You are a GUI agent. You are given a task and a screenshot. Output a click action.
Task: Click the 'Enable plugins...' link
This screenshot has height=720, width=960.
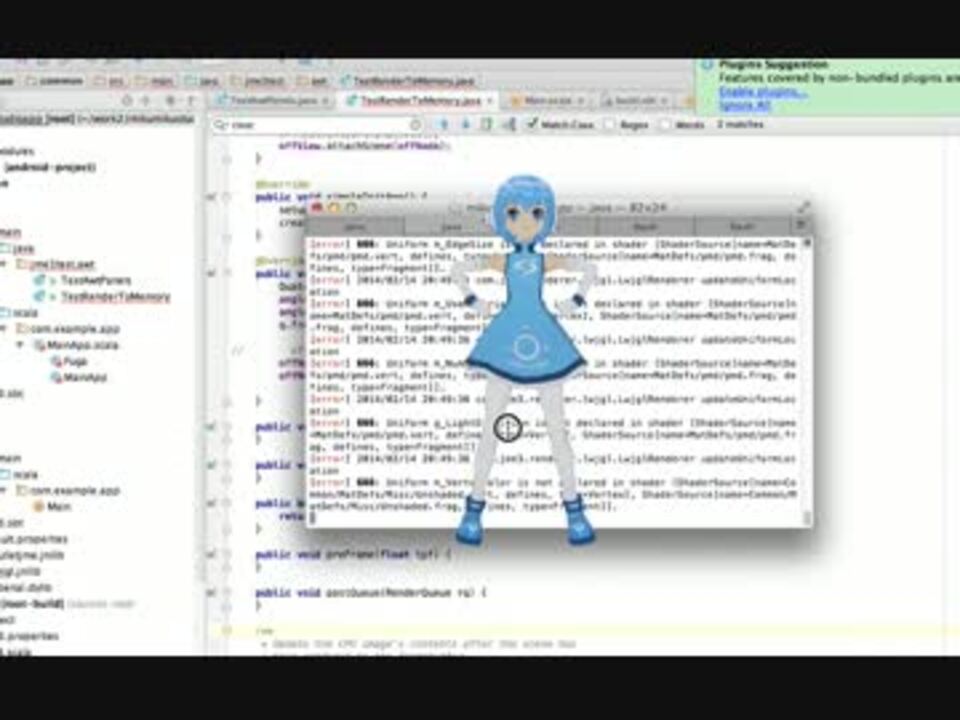click(762, 92)
